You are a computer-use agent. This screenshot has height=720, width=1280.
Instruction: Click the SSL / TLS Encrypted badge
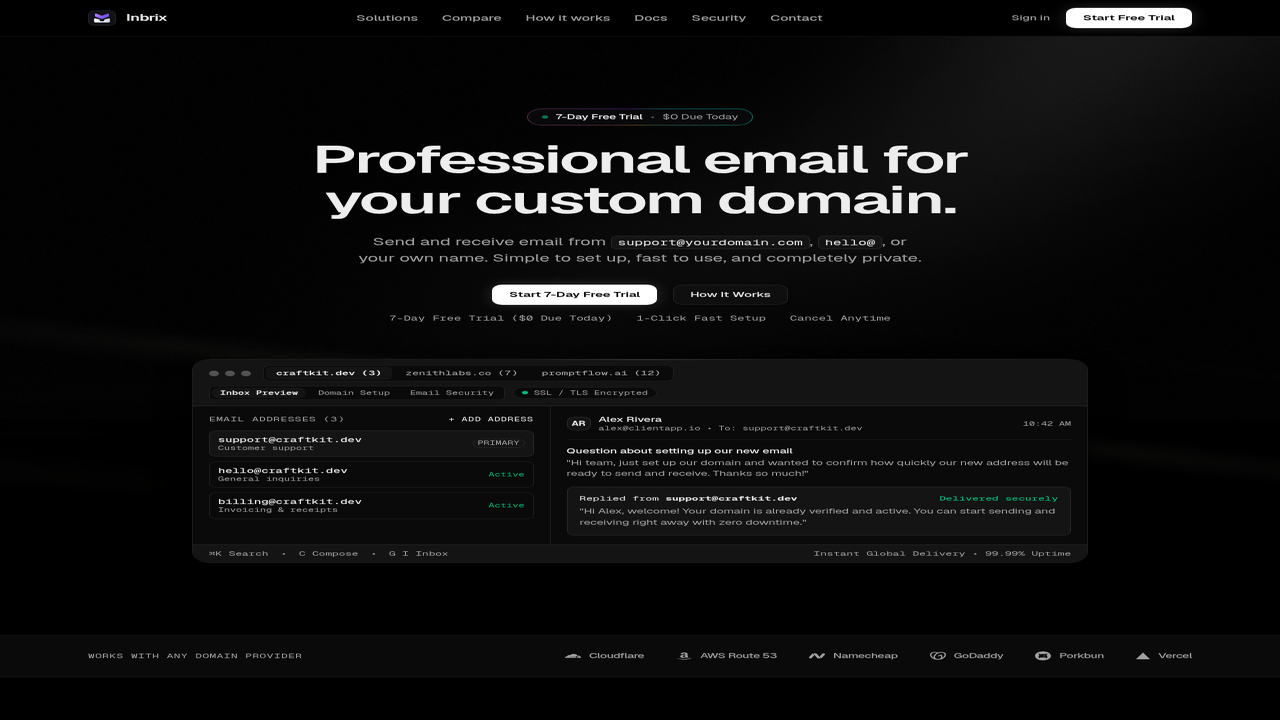(x=585, y=393)
